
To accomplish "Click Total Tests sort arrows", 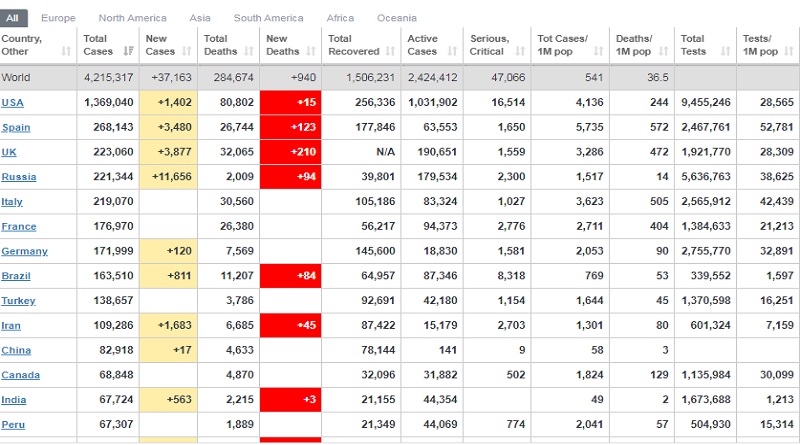I will 726,51.
